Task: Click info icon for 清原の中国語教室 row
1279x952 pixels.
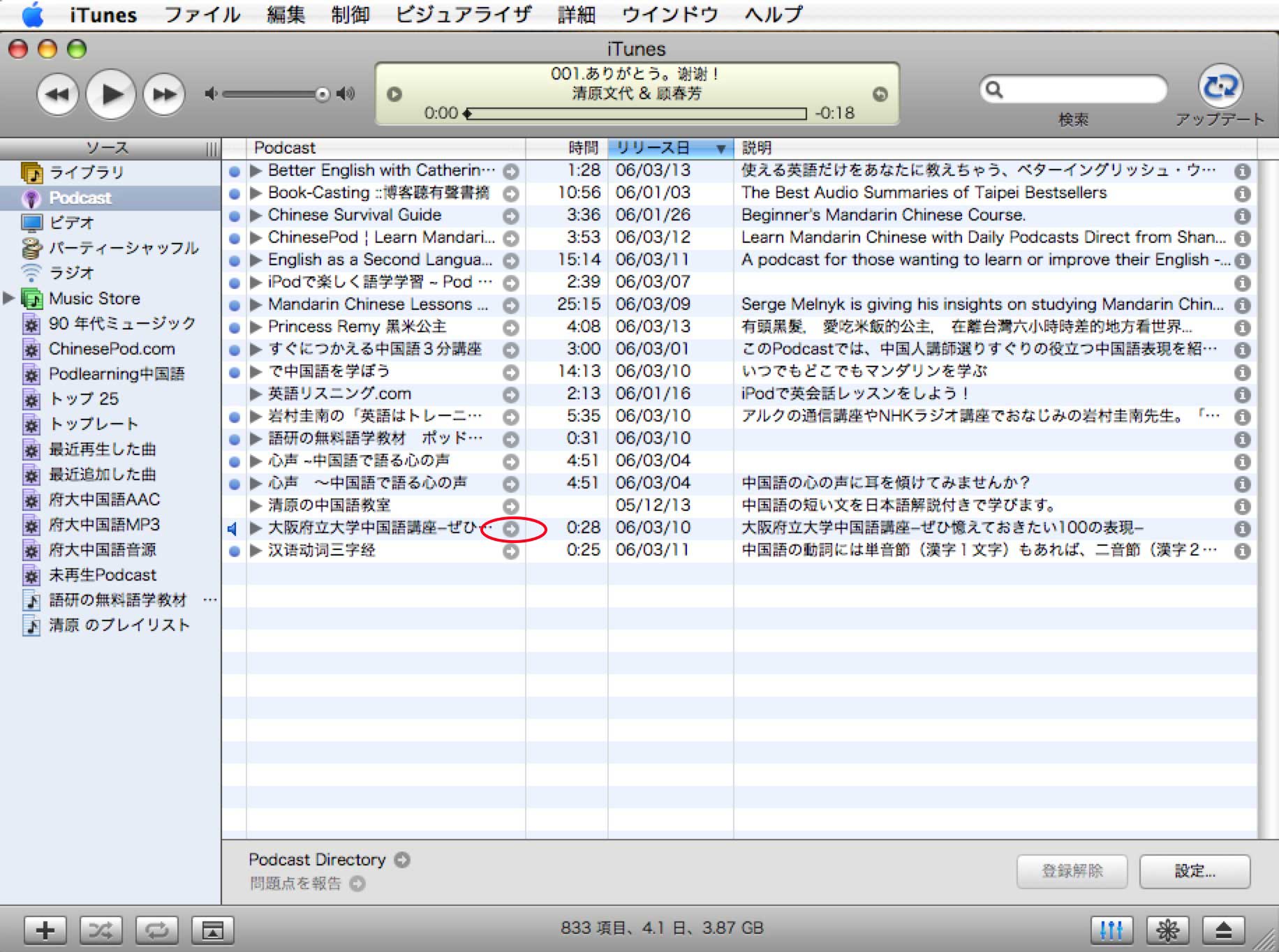Action: [1242, 506]
